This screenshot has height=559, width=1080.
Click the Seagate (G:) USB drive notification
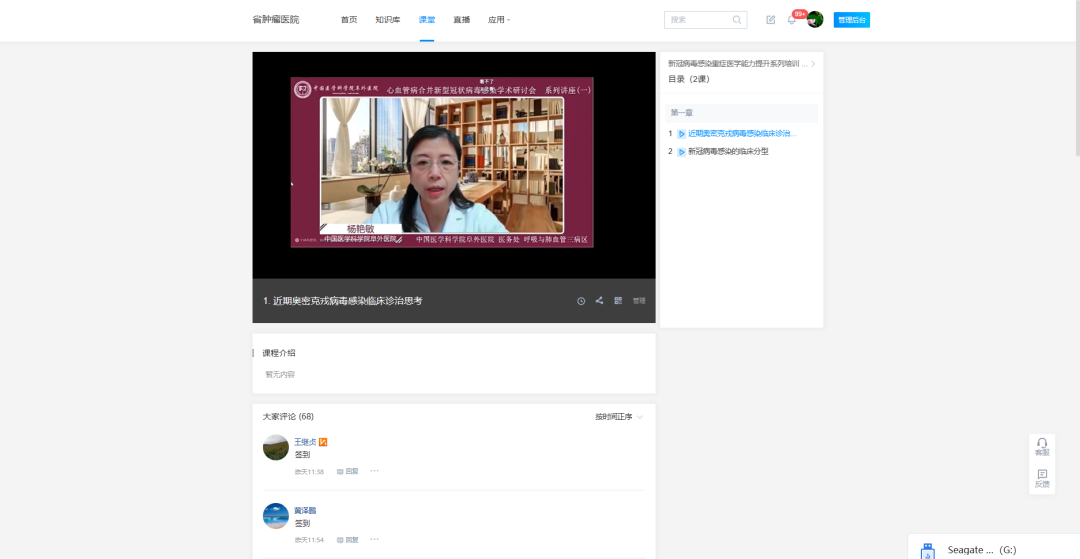pyautogui.click(x=993, y=549)
